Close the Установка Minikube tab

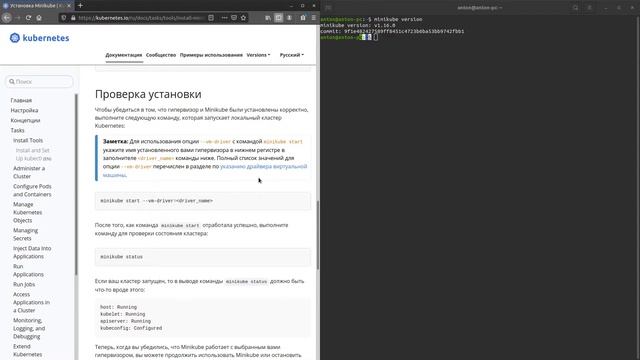69,6
